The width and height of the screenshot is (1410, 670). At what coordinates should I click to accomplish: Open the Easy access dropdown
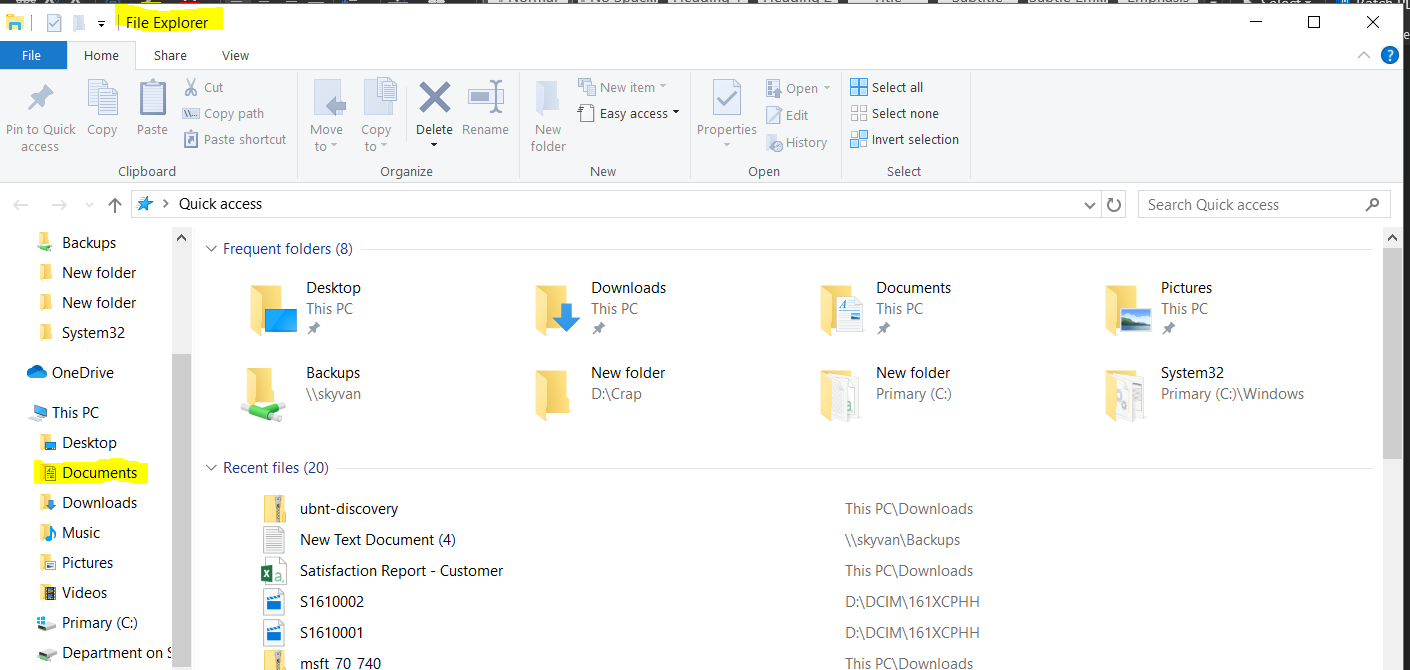pyautogui.click(x=628, y=113)
